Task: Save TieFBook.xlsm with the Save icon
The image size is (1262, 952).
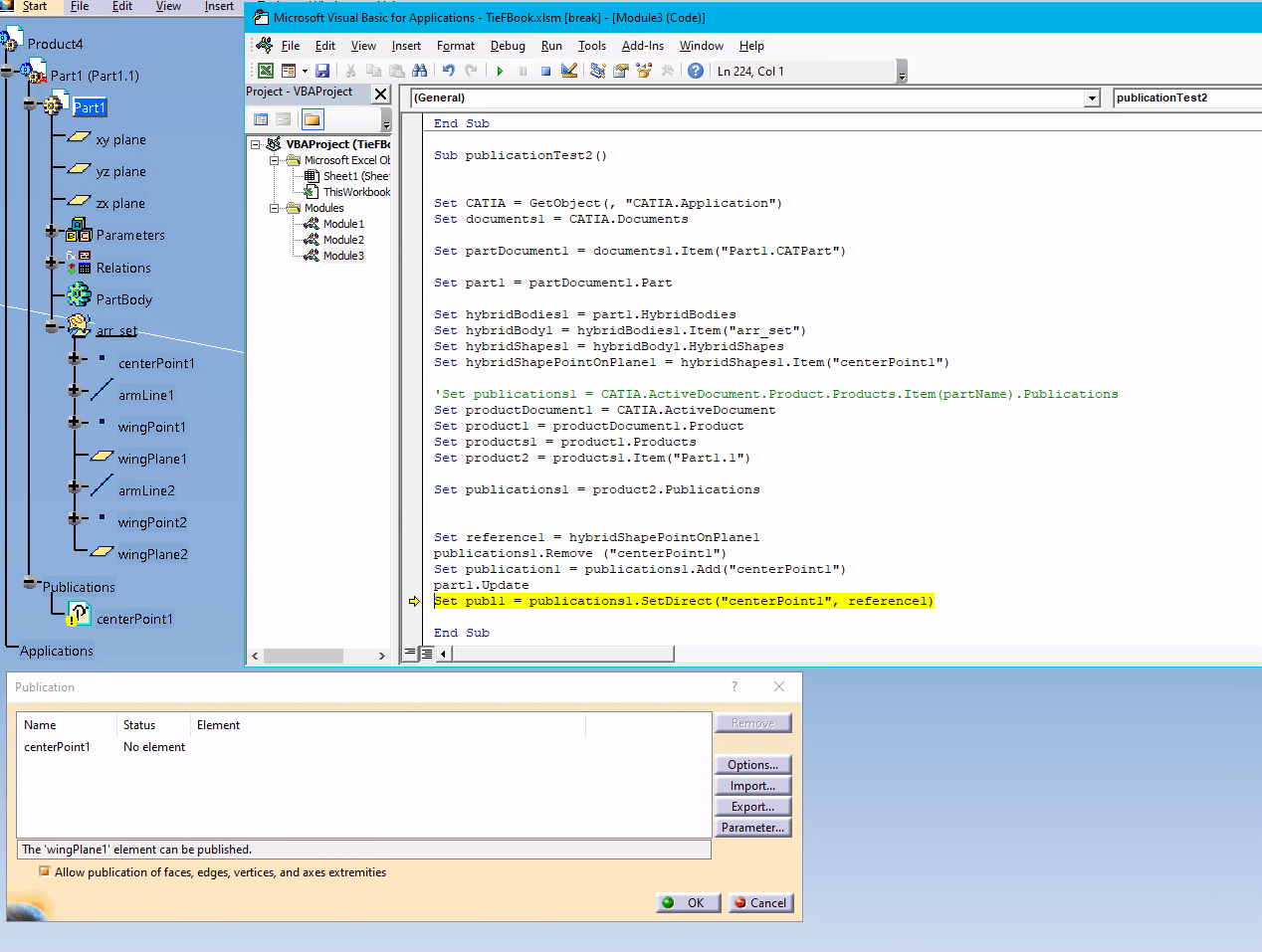Action: pos(322,70)
